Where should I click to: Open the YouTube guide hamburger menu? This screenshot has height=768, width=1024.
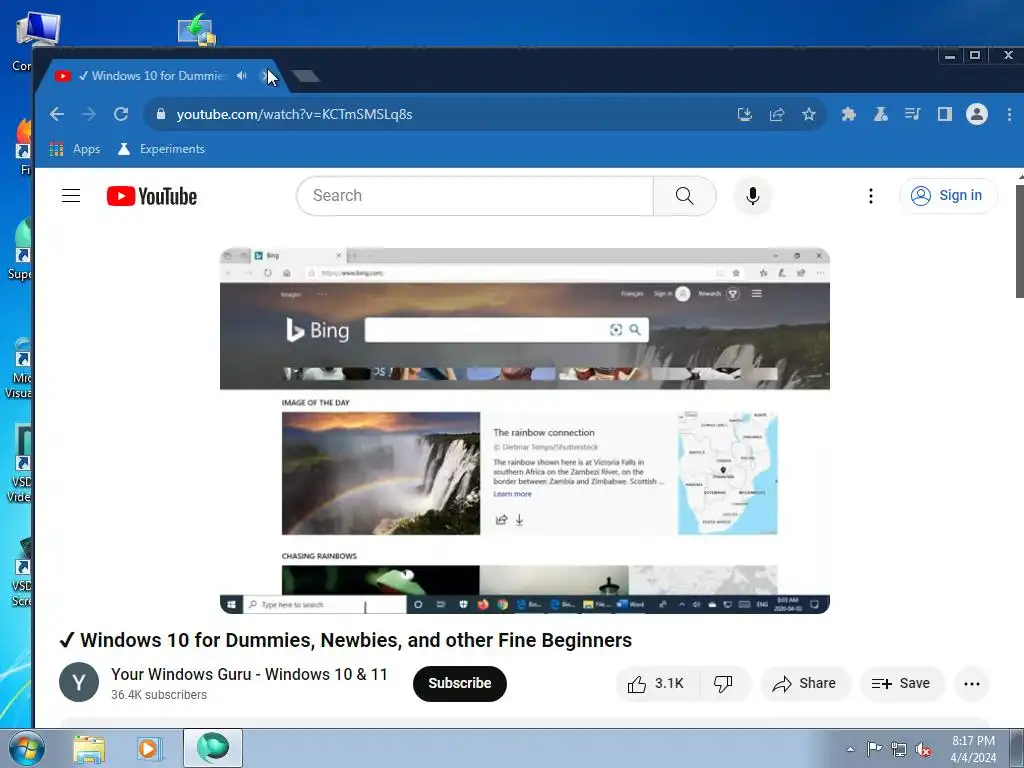tap(71, 195)
